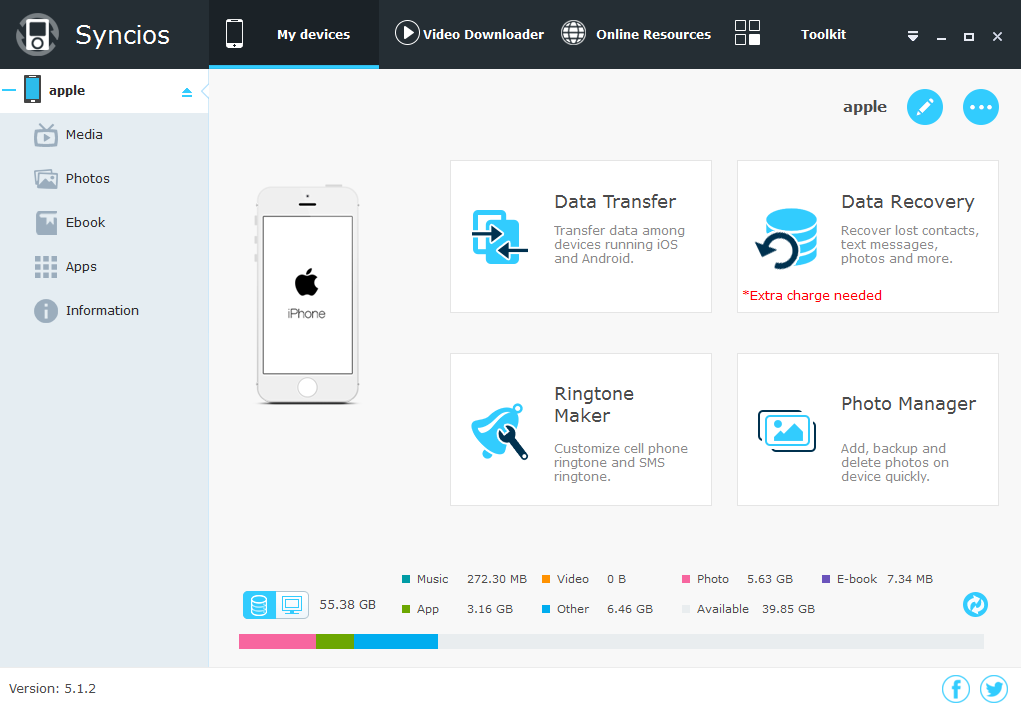Open more options three-dot button
1021x711 pixels.
pos(981,107)
